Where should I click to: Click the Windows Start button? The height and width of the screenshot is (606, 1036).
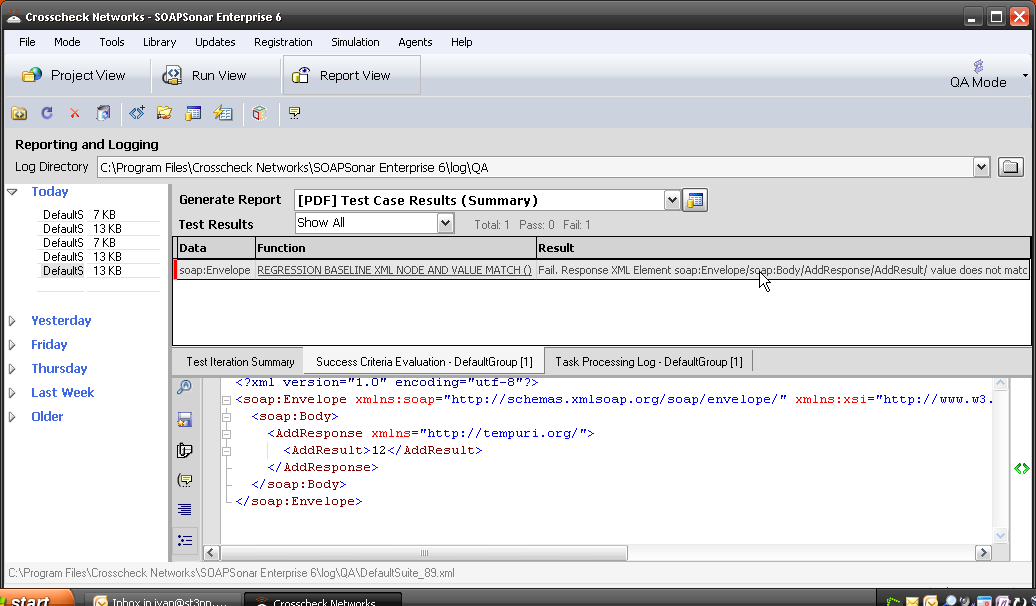coord(36,599)
